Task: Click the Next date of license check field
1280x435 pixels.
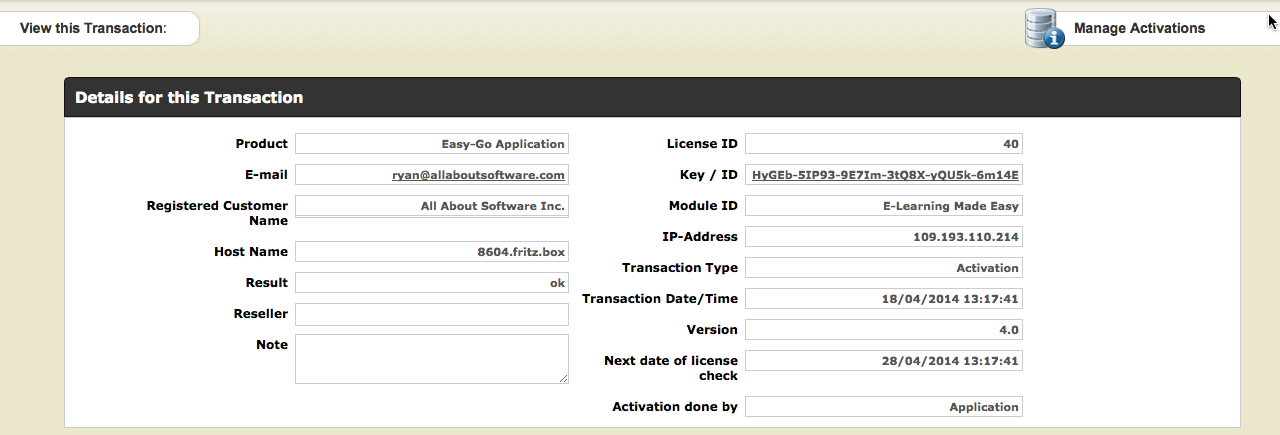Action: click(883, 361)
